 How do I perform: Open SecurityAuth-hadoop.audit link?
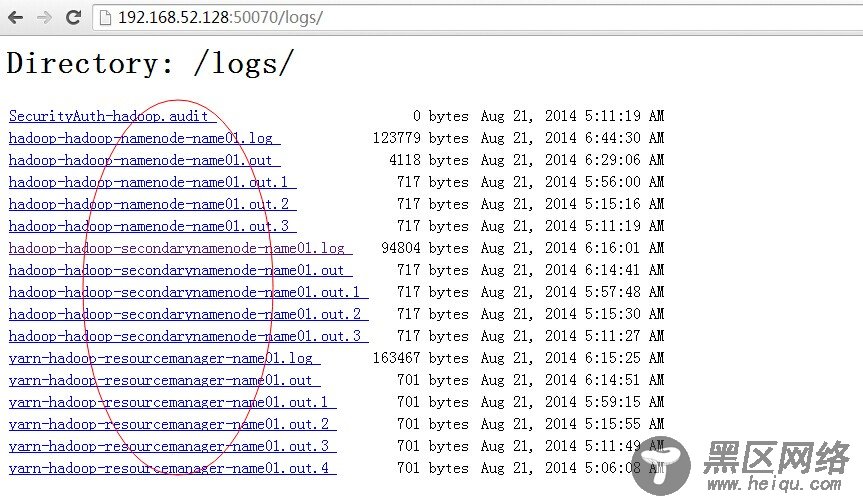click(x=113, y=116)
